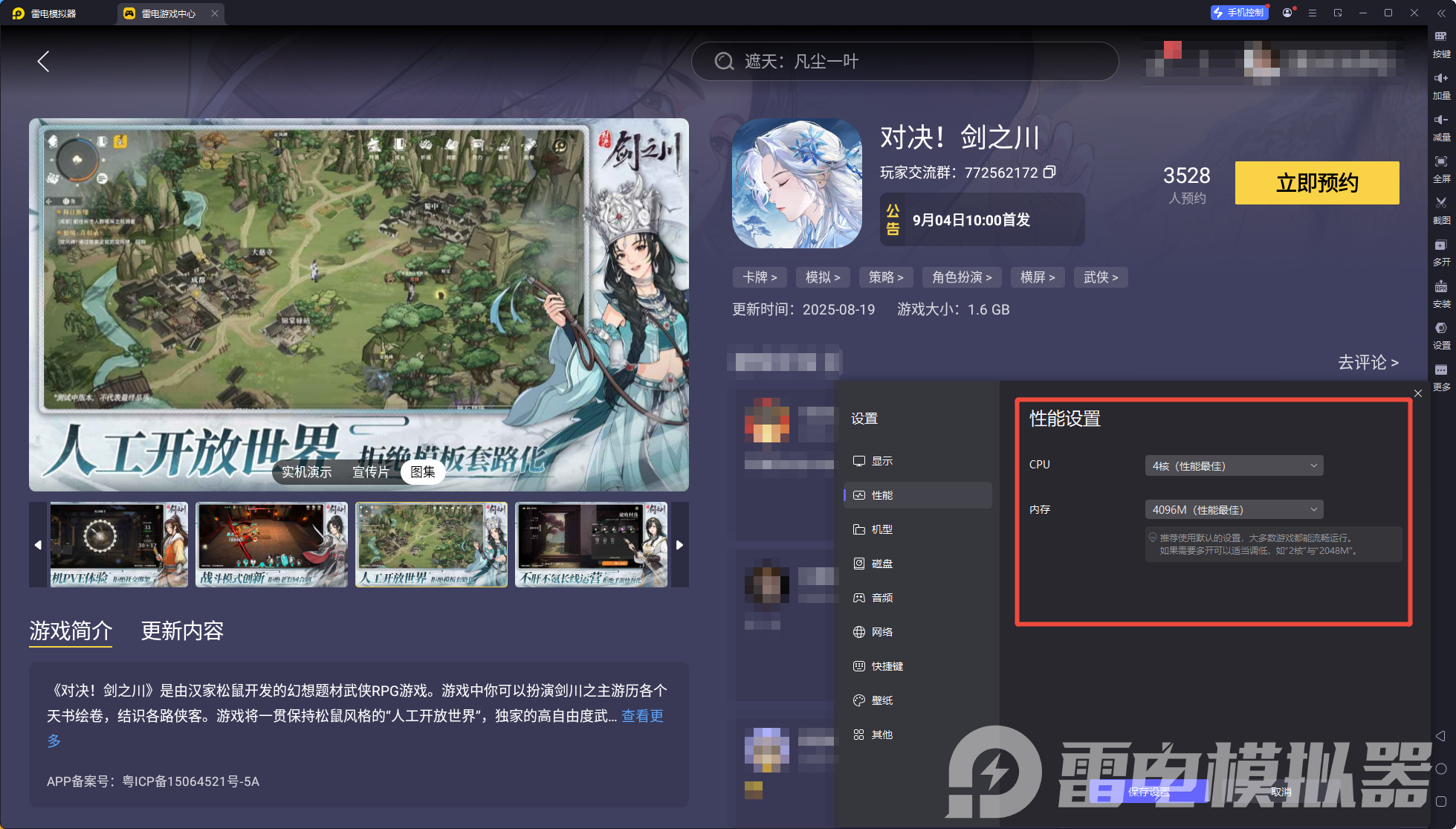Image resolution: width=1456 pixels, height=829 pixels.
Task: Click the 立即预约 reserve button
Action: (1316, 183)
